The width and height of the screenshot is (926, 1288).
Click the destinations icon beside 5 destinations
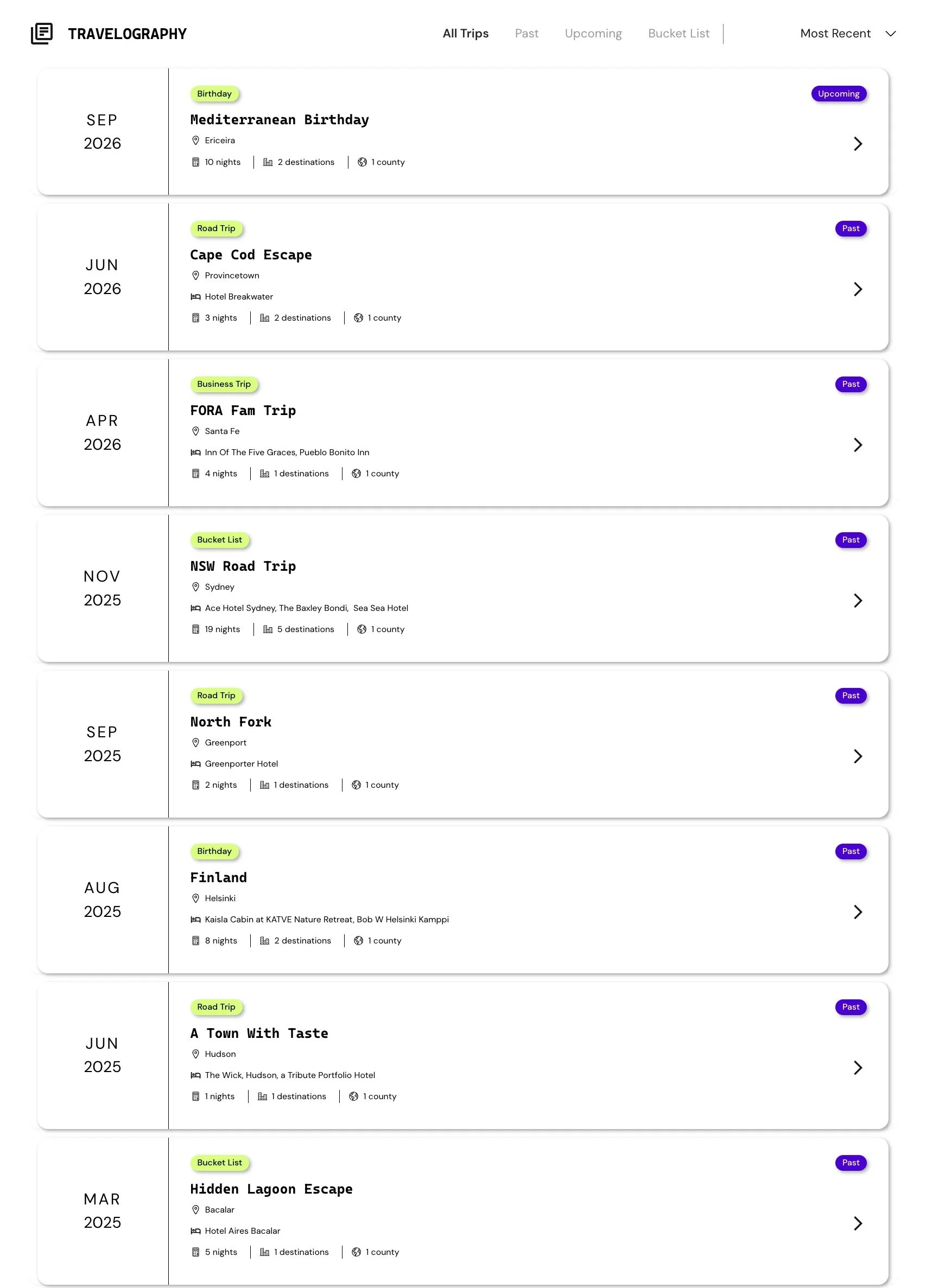click(x=268, y=629)
